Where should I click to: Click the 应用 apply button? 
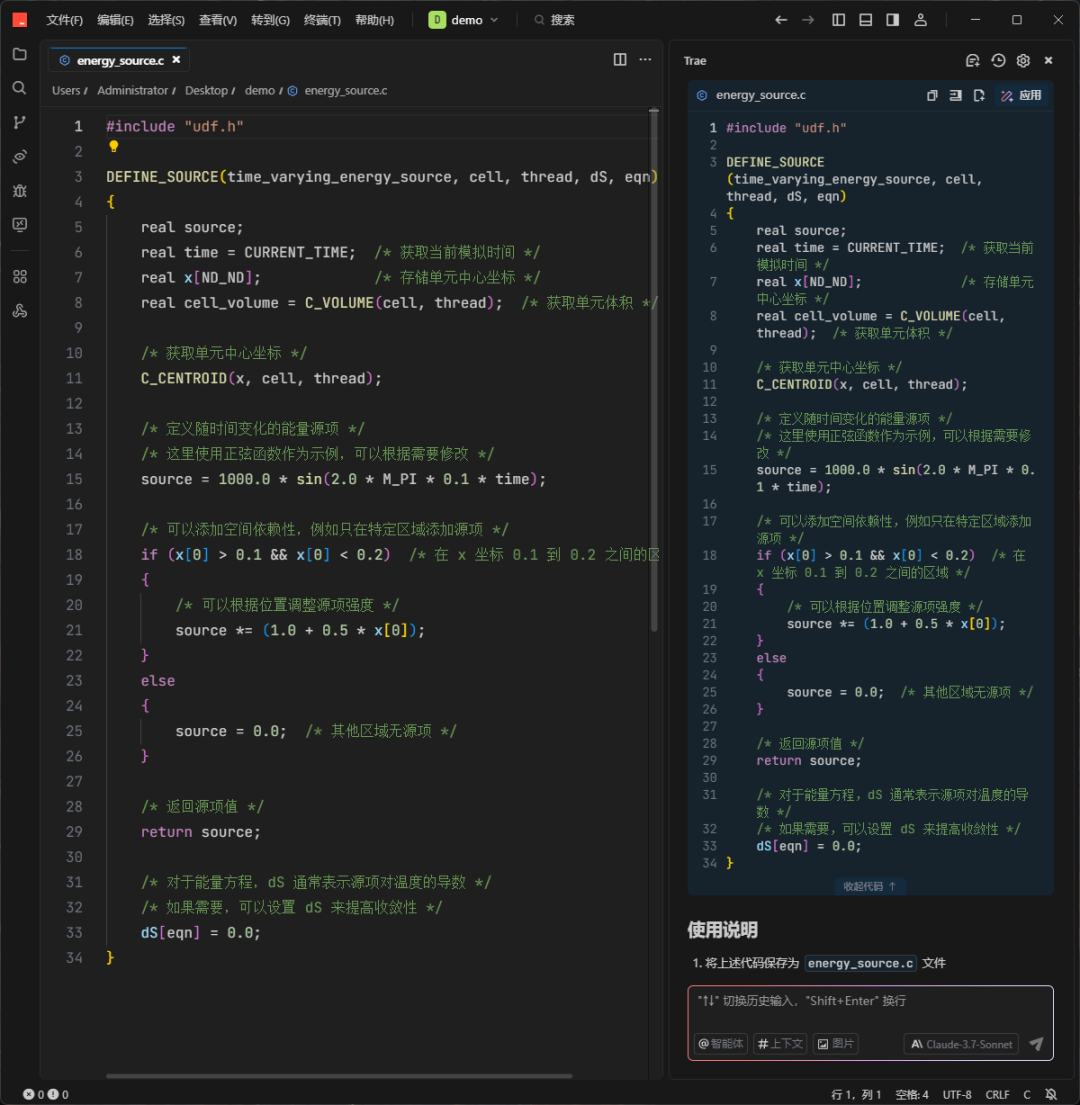pos(1022,96)
